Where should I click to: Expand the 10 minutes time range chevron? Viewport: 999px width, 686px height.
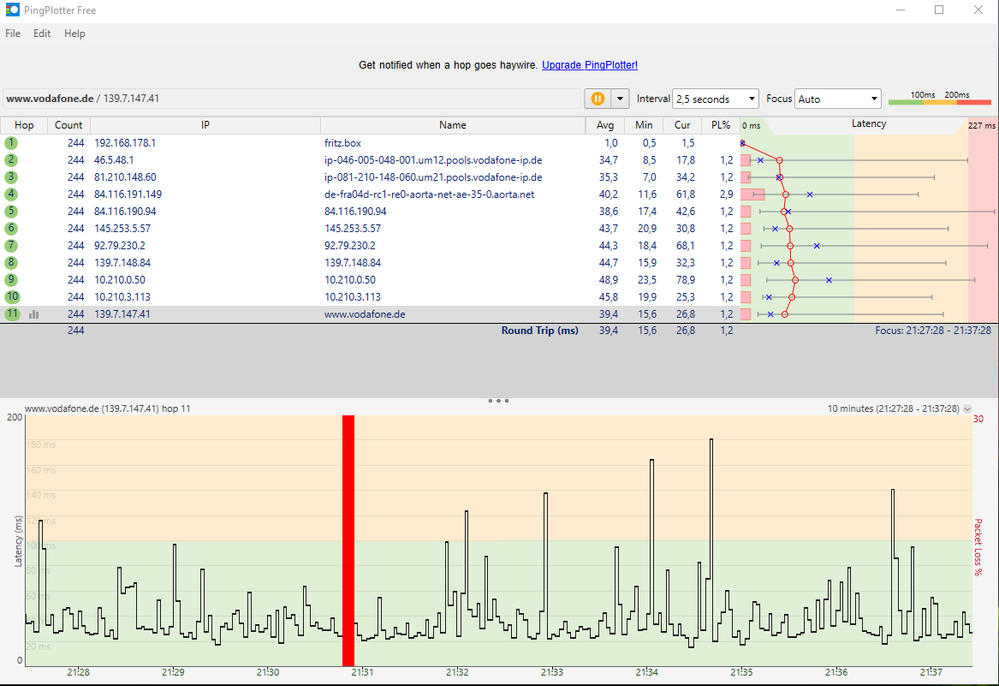click(x=967, y=409)
